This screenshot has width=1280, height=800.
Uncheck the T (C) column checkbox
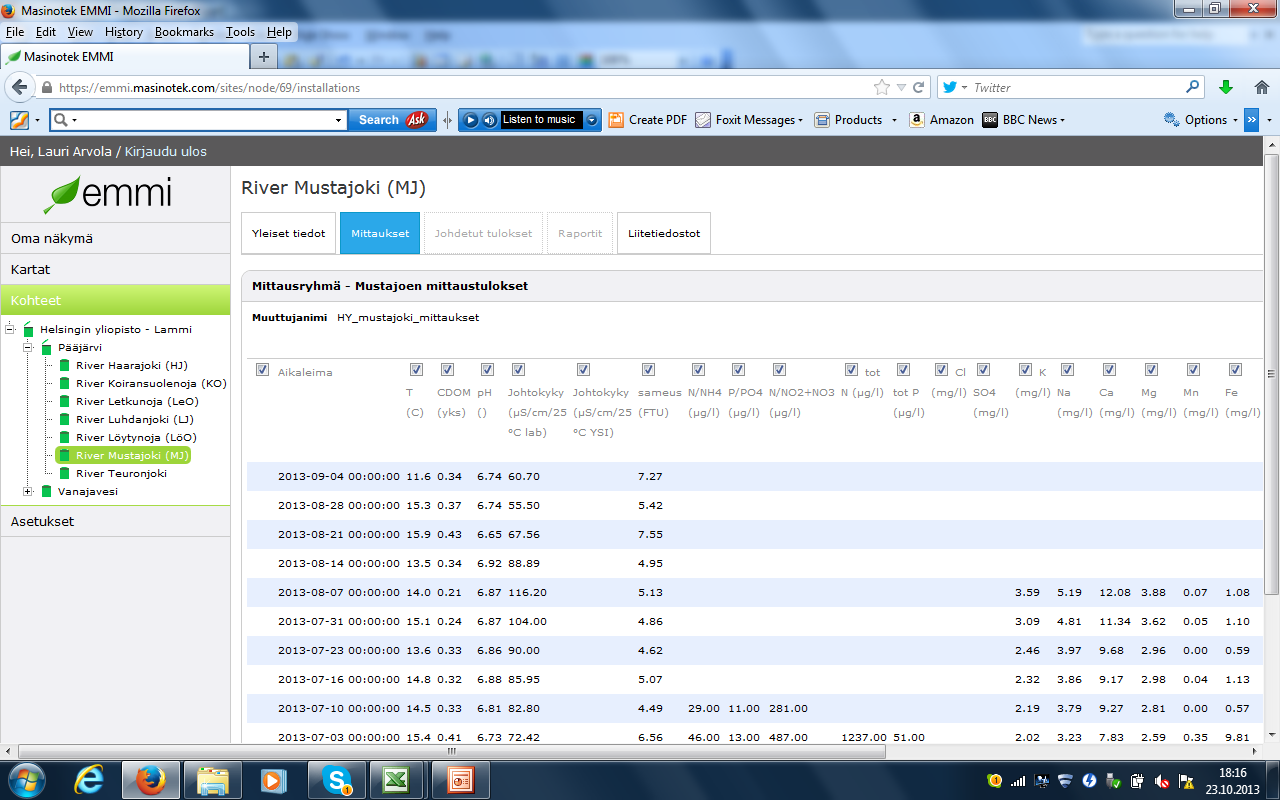click(415, 370)
